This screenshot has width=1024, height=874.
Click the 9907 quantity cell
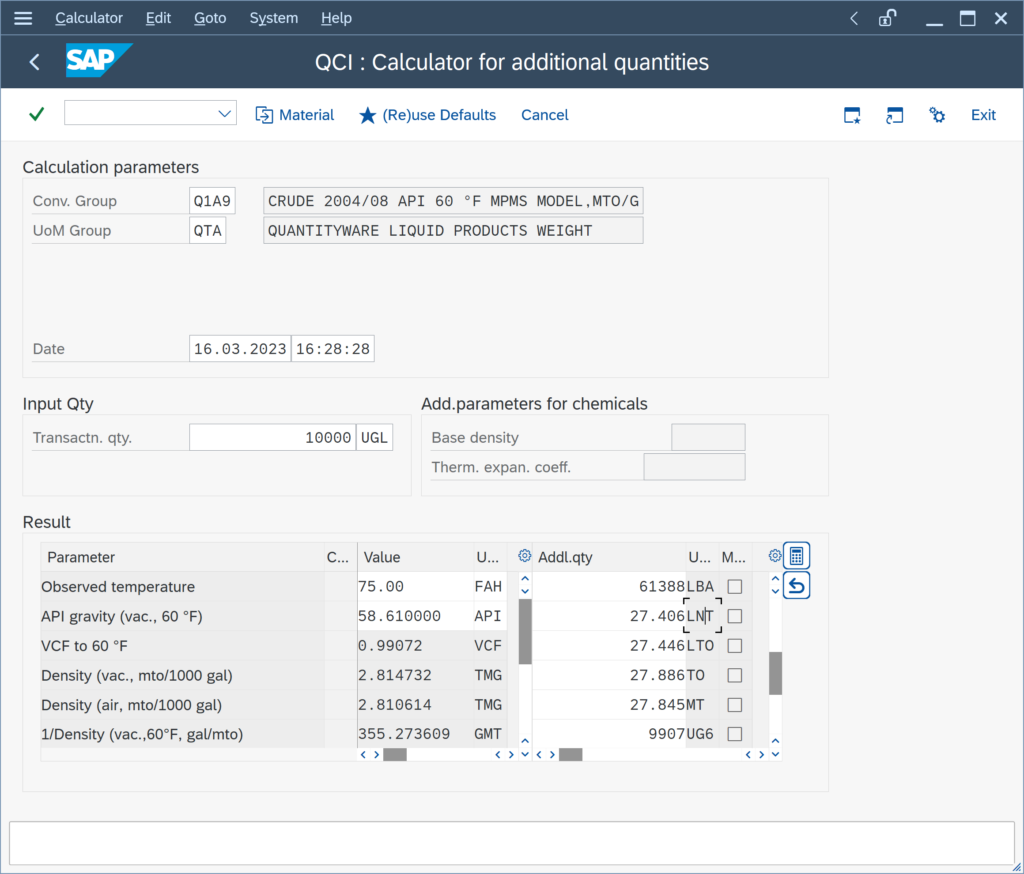pyautogui.click(x=609, y=734)
